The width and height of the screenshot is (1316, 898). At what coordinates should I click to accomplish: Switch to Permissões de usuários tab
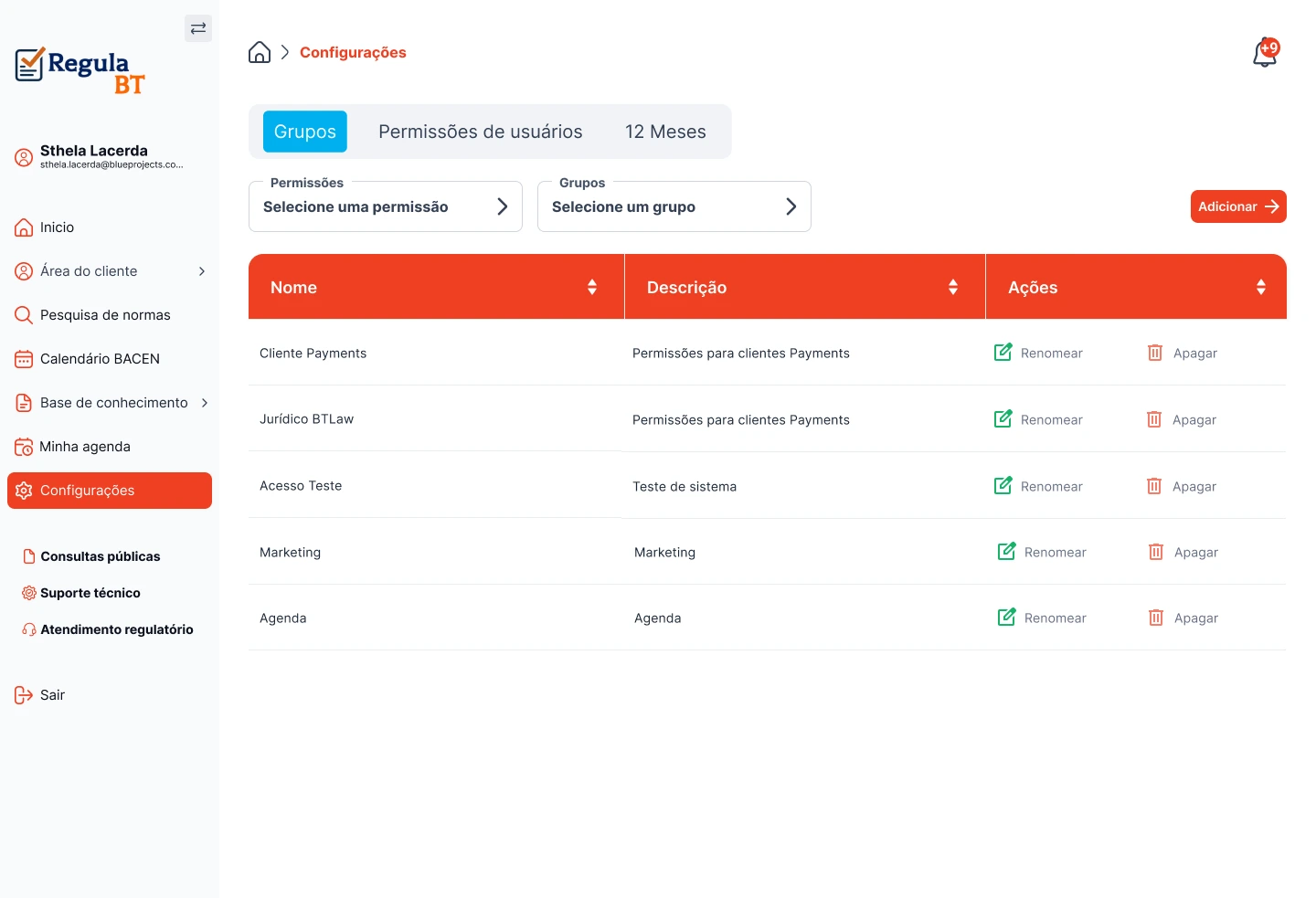click(480, 132)
